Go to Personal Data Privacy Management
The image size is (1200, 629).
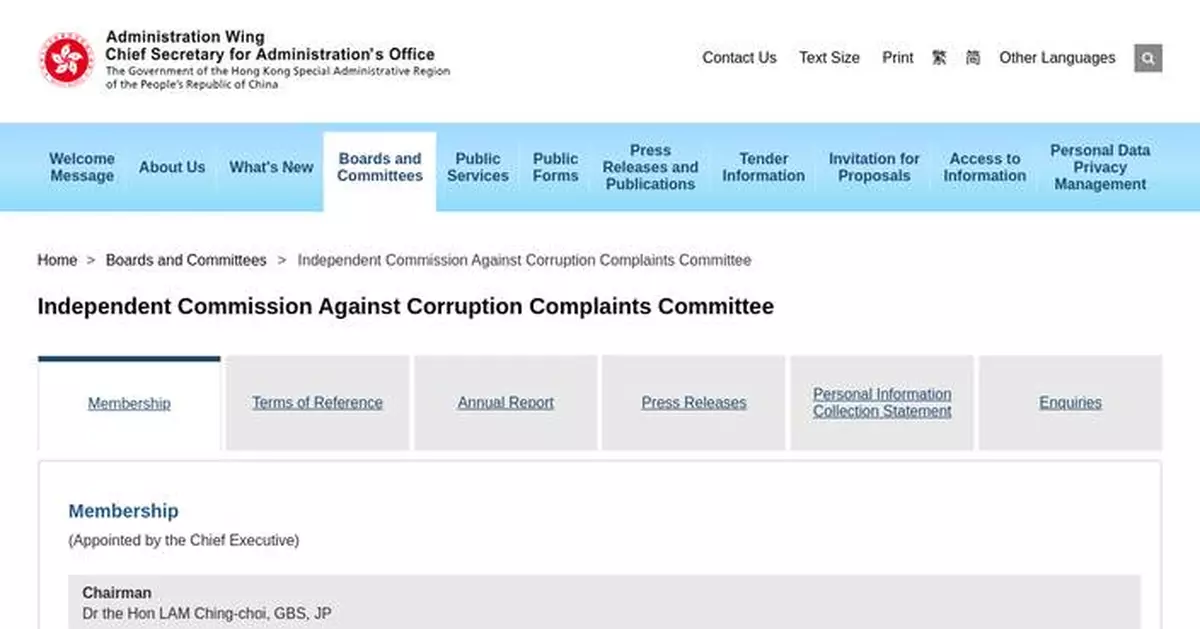point(1100,167)
